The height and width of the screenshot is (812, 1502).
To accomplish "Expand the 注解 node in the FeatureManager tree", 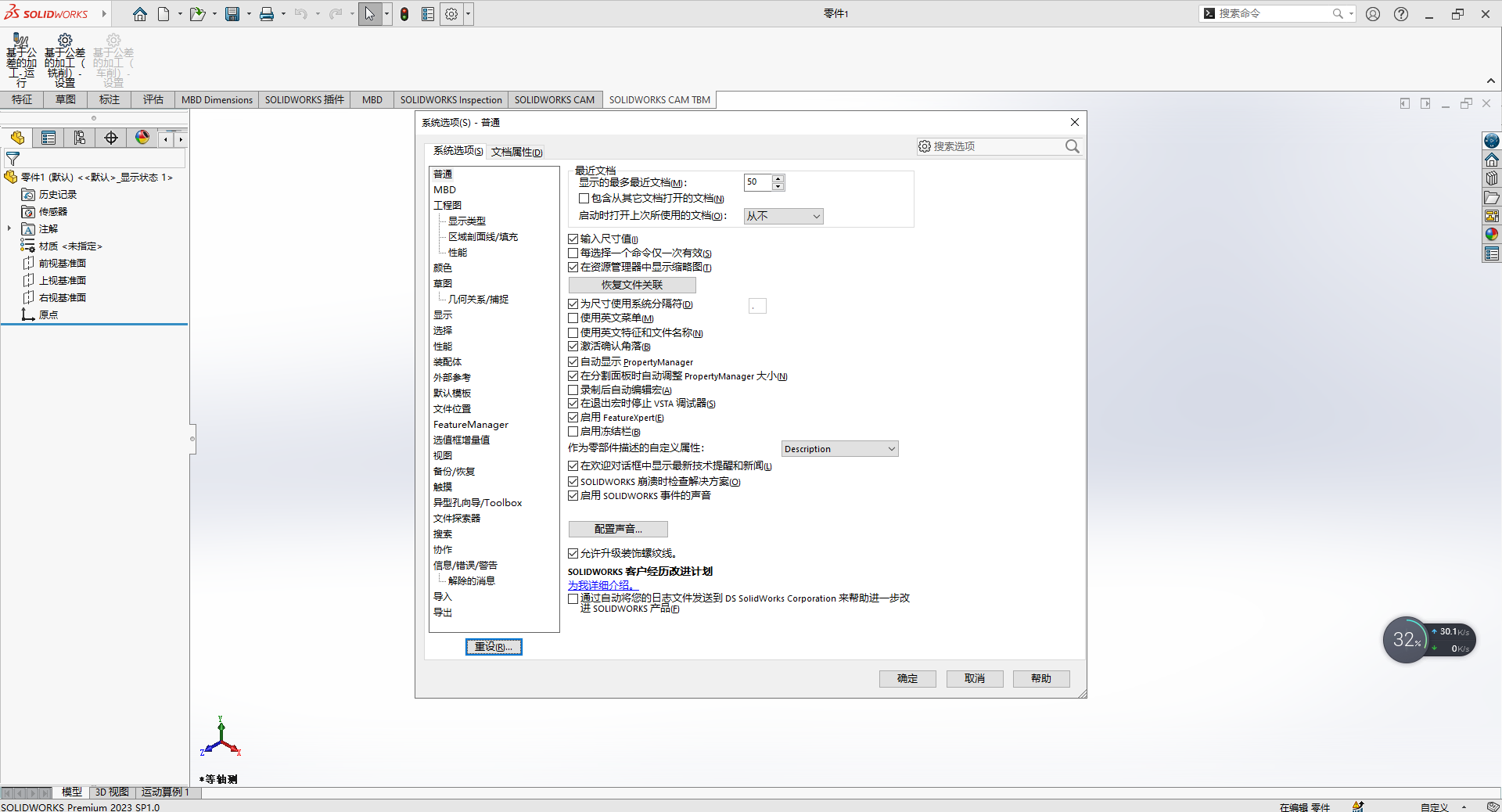I will click(x=9, y=228).
